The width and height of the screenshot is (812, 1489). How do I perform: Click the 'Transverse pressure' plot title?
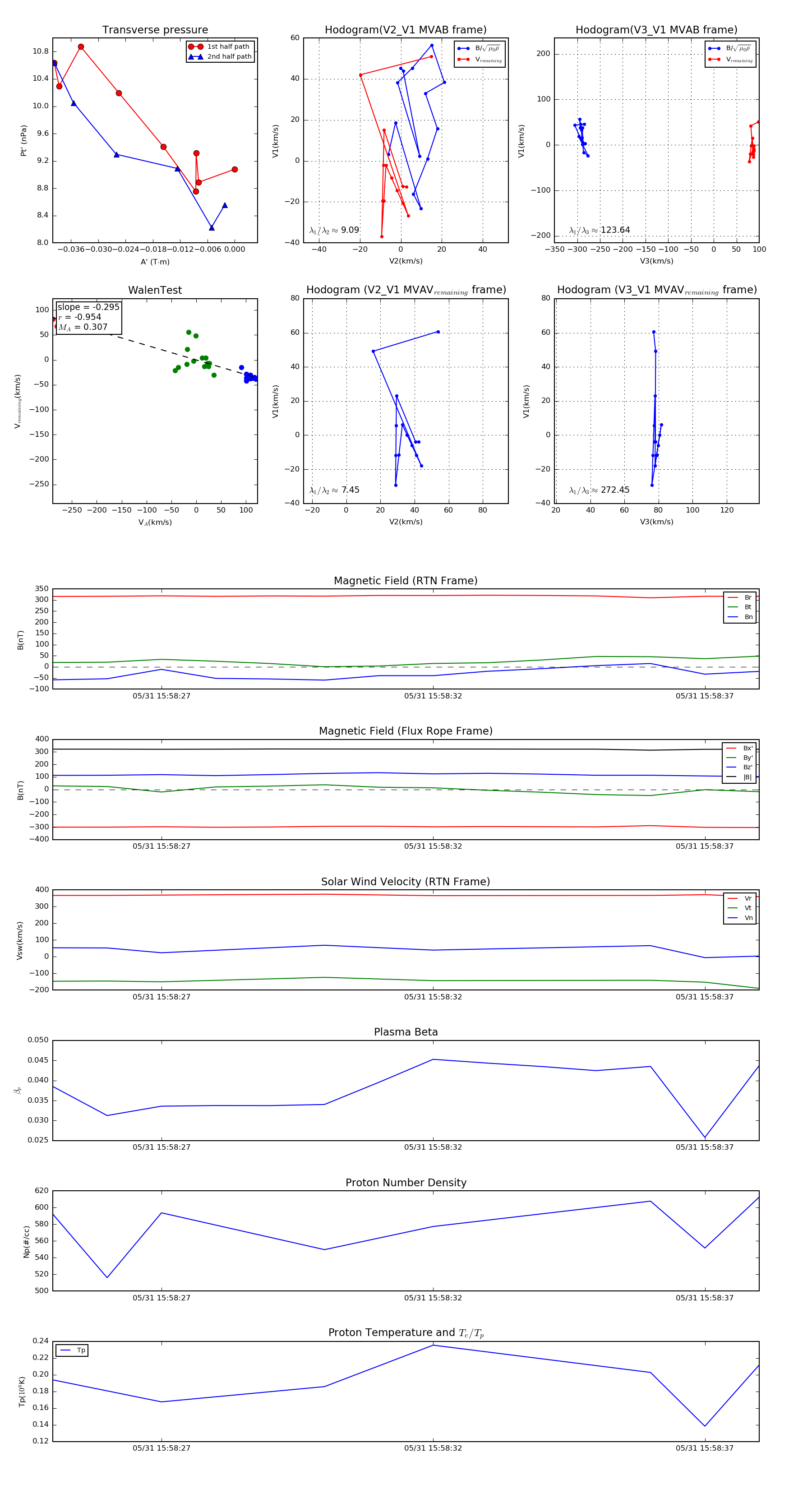(x=155, y=30)
